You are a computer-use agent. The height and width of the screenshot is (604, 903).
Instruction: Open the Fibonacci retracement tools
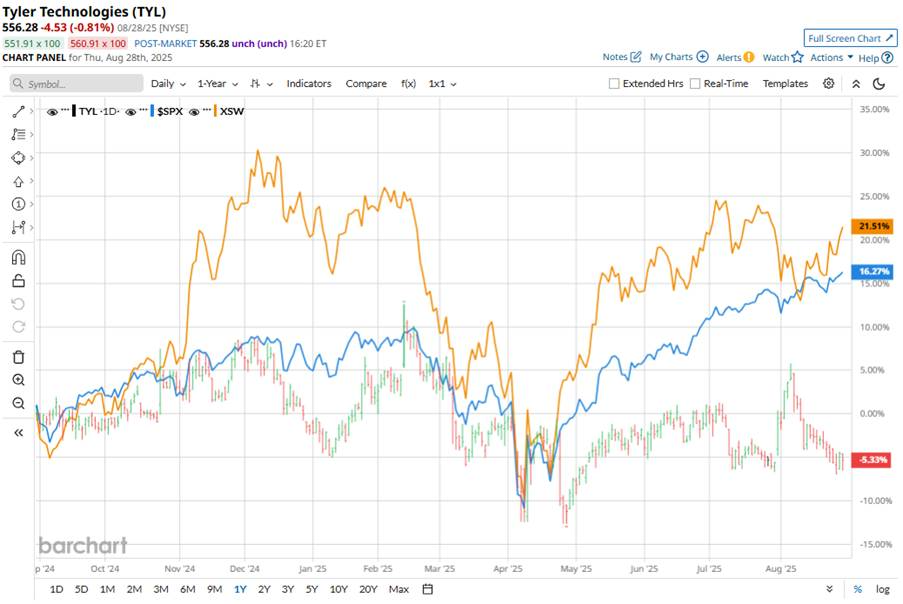click(18, 134)
